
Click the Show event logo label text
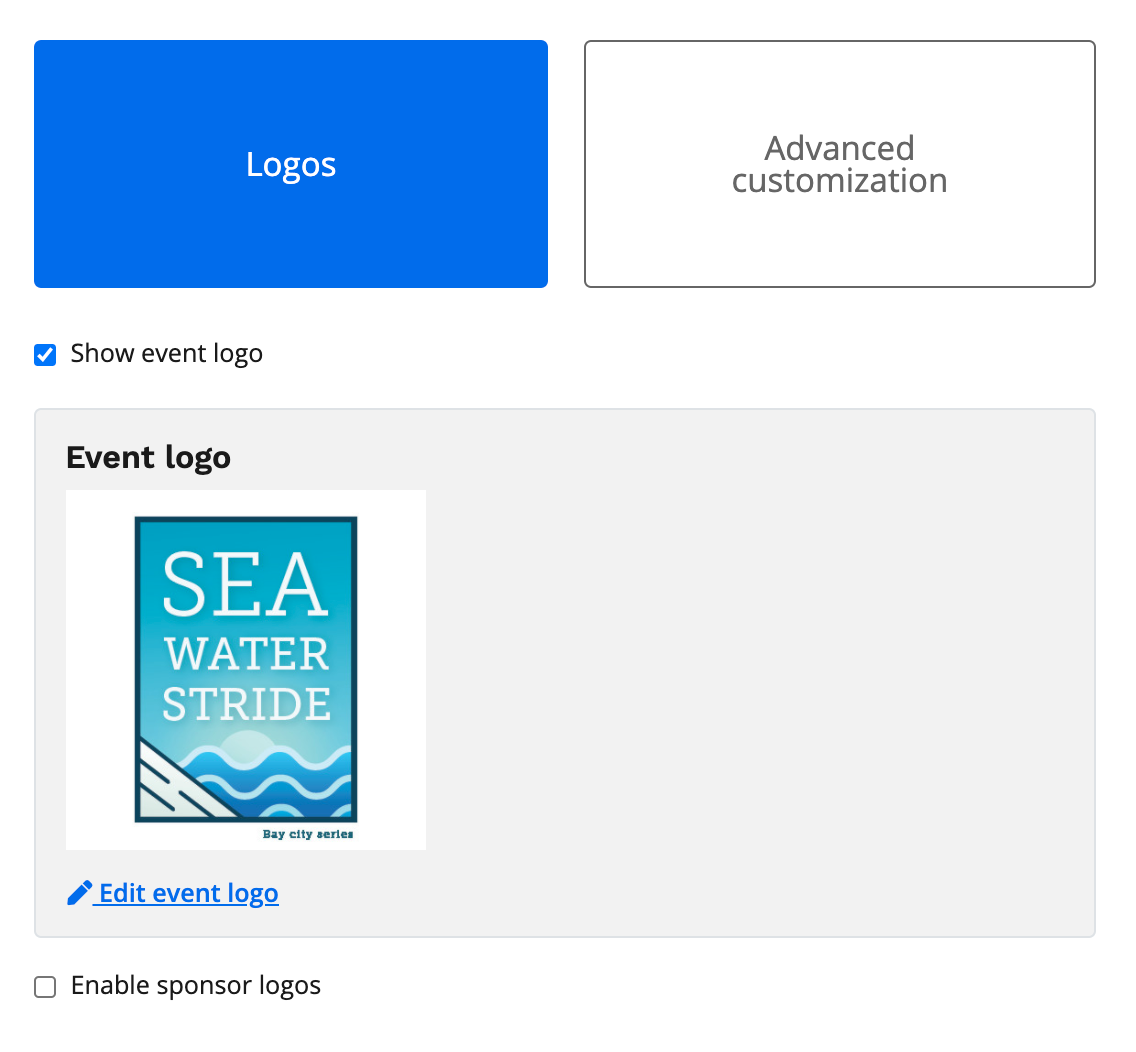click(166, 354)
